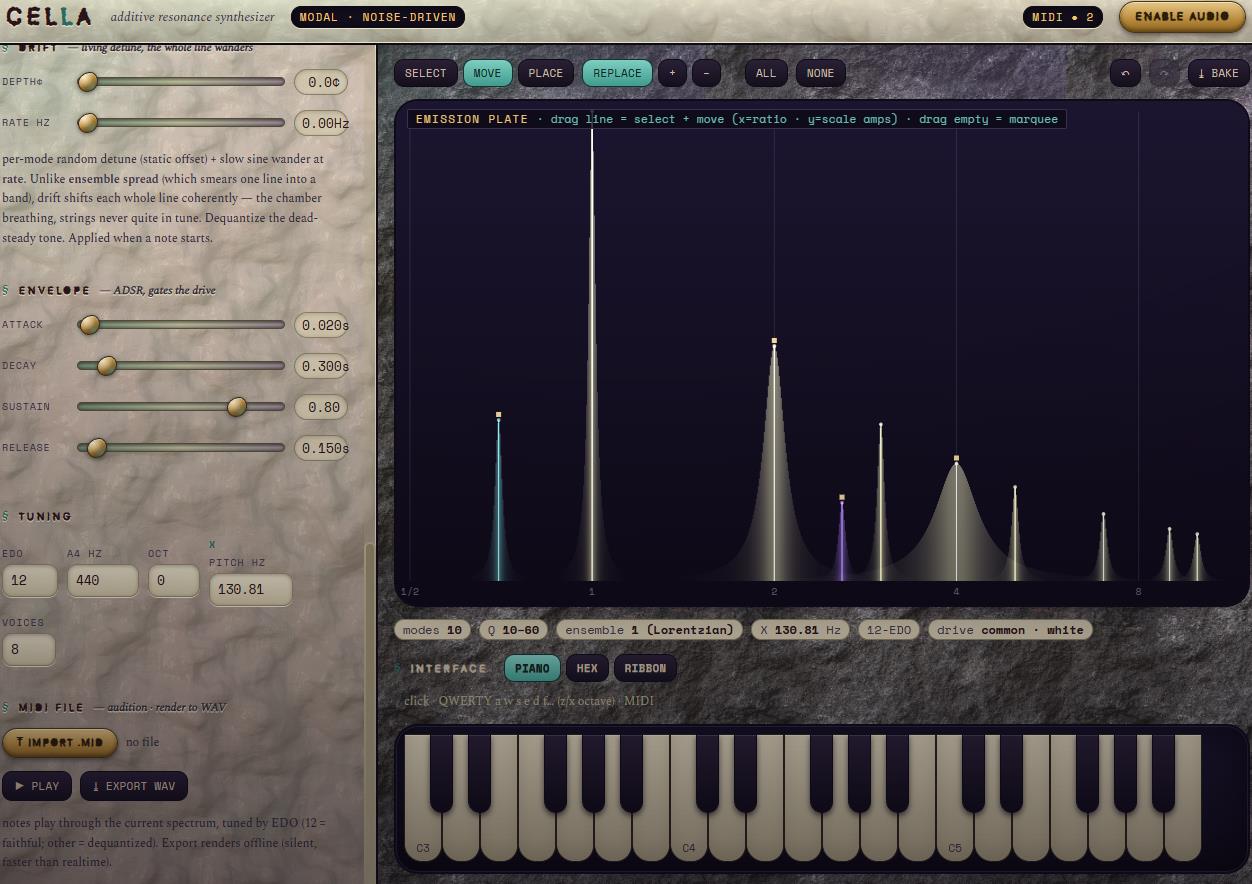Click the rate 0.00Hz value box

(321, 123)
